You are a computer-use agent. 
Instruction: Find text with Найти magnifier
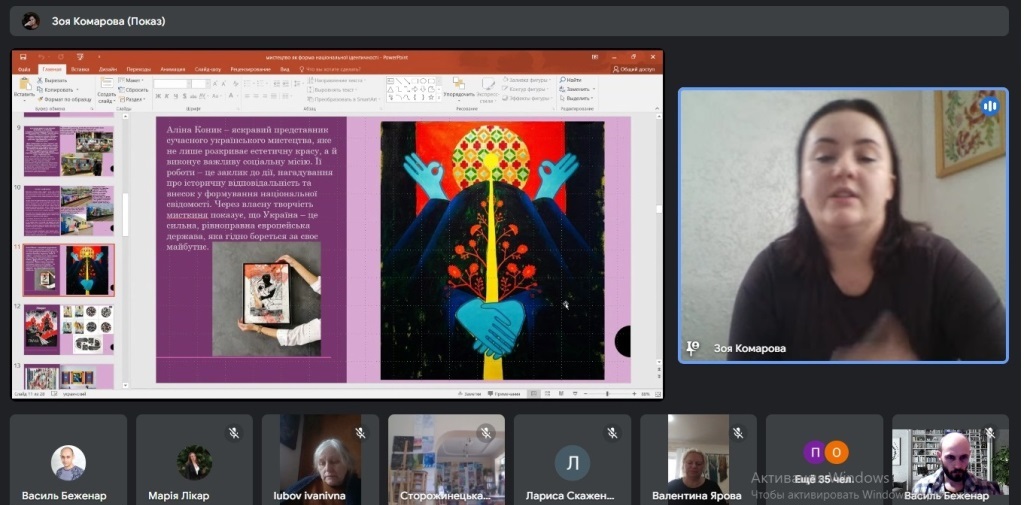tap(570, 80)
